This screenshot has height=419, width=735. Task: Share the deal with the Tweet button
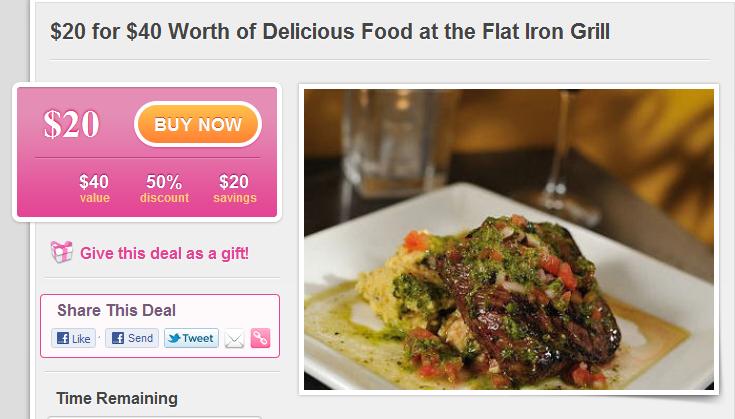[x=191, y=338]
